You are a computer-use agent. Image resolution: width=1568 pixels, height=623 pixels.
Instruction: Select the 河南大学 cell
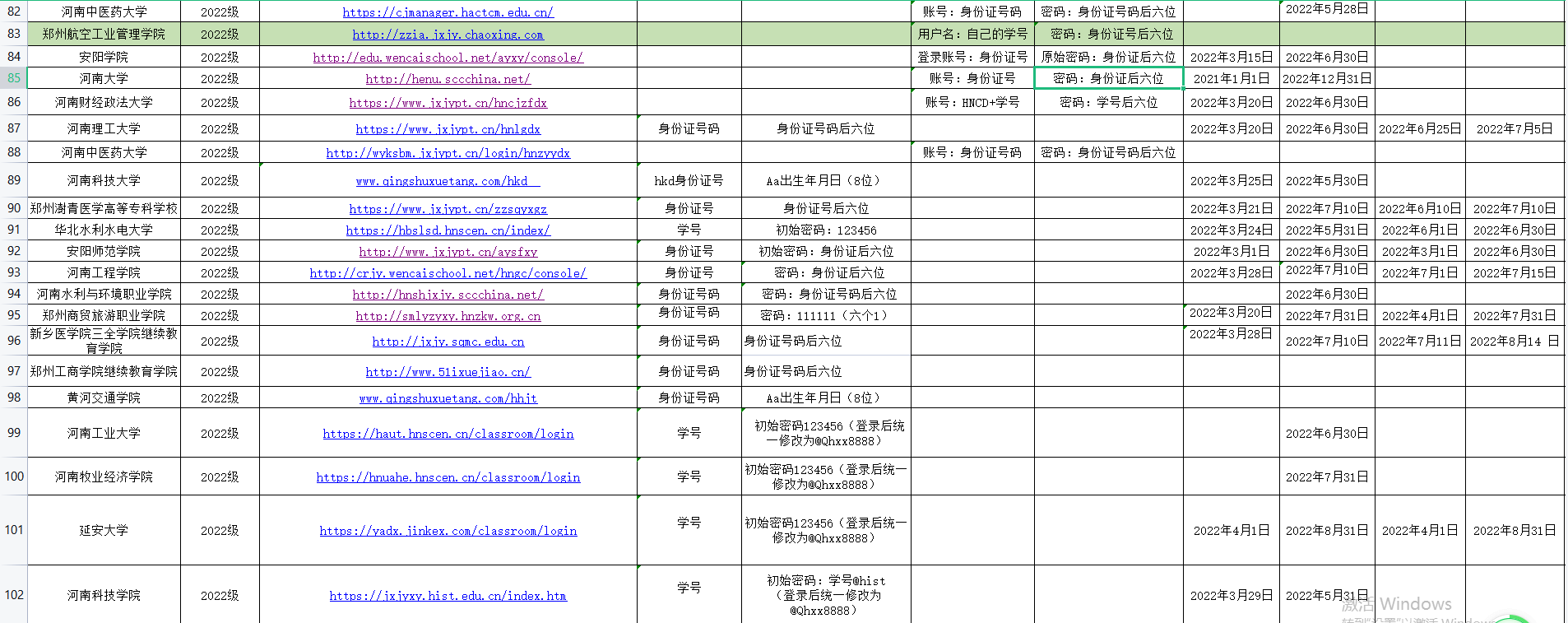pos(104,79)
